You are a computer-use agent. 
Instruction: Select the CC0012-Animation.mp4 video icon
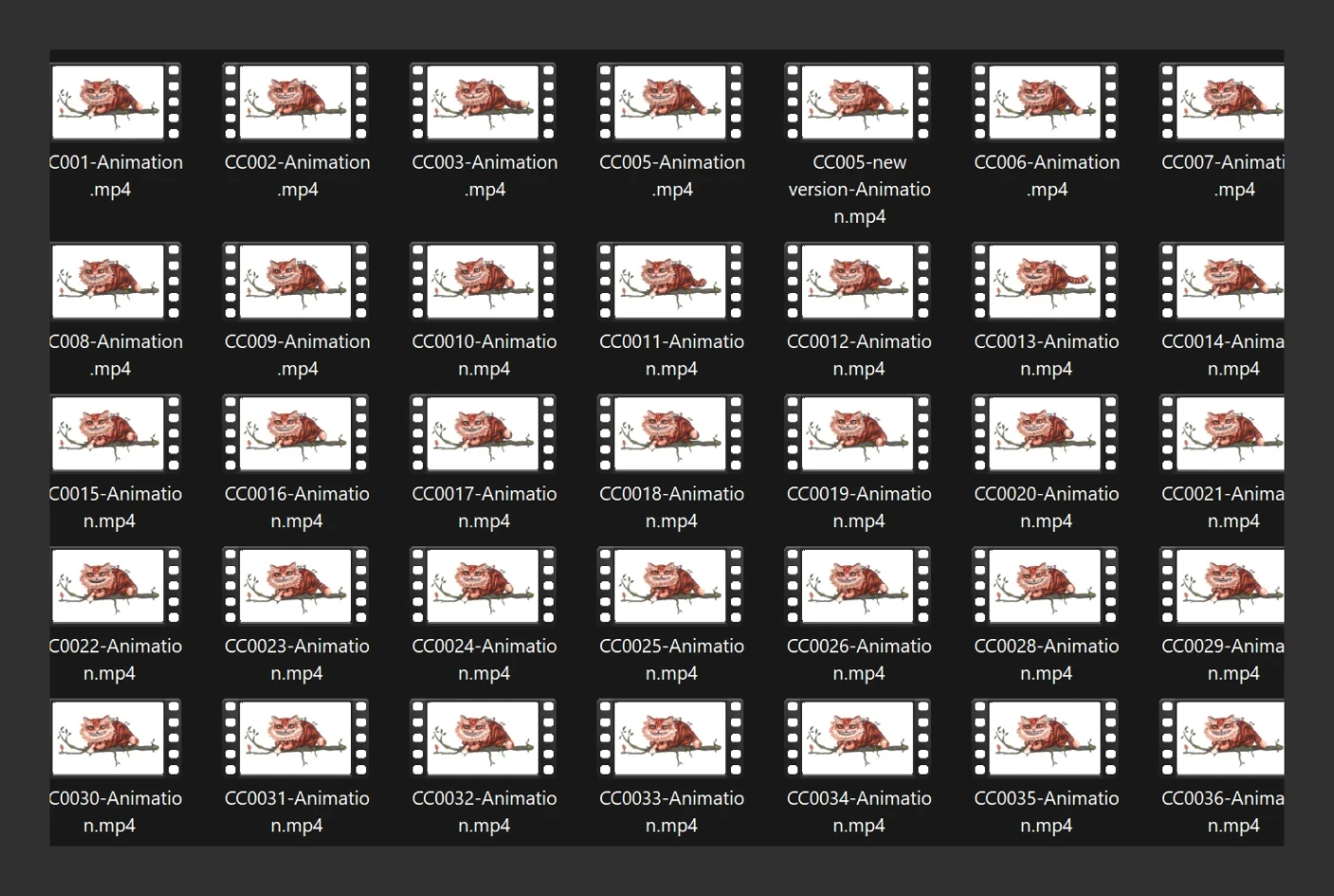click(x=858, y=282)
